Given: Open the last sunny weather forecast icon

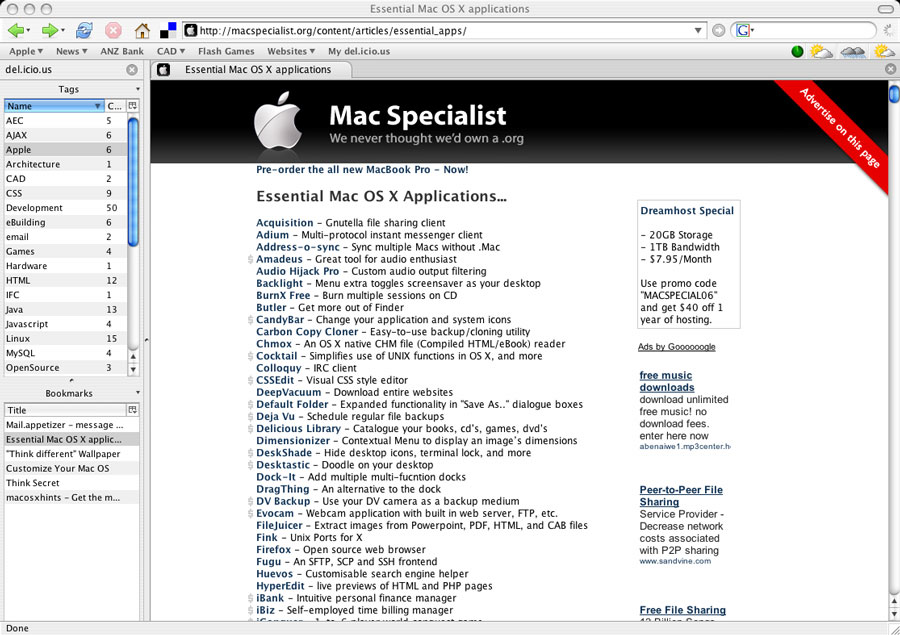Looking at the screenshot, I should [884, 52].
